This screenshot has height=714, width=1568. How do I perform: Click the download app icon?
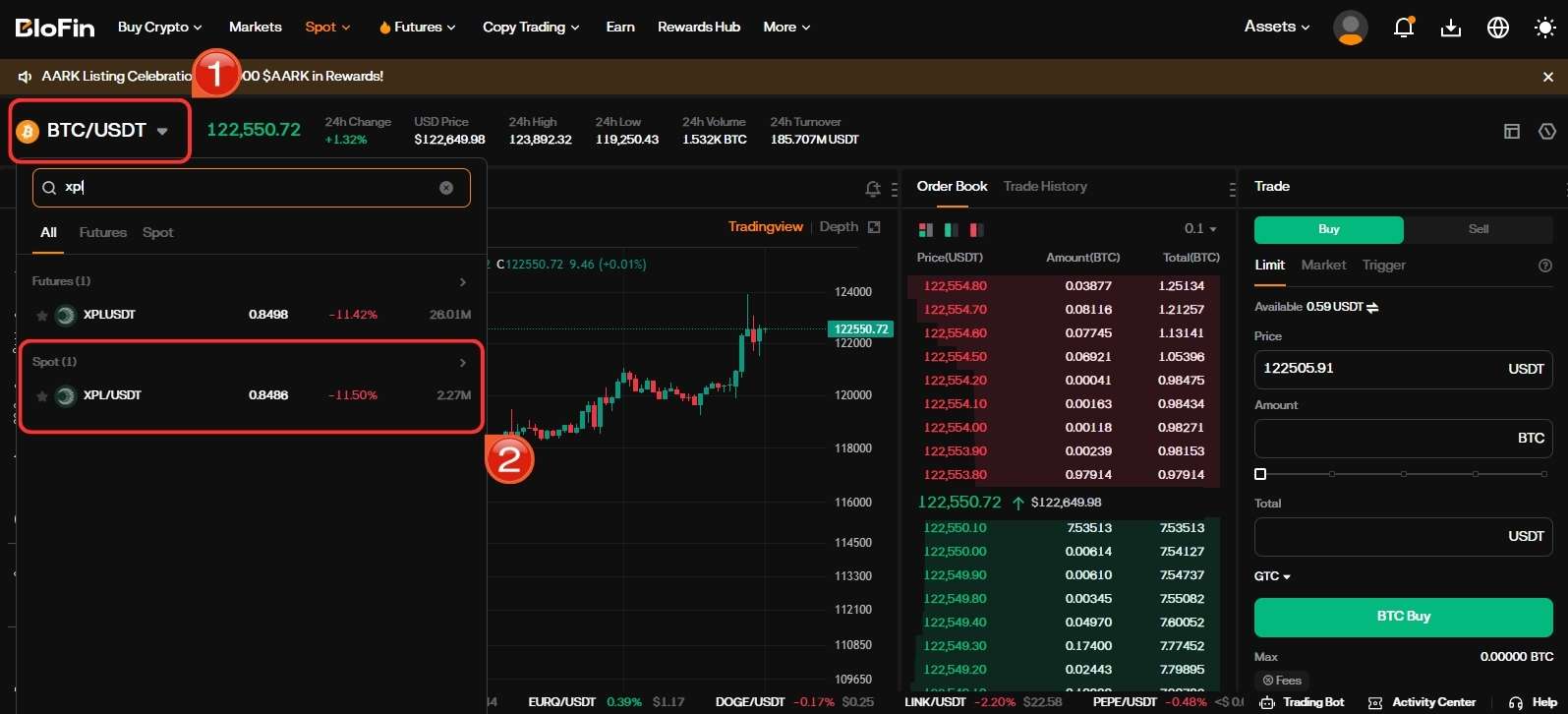tap(1450, 28)
